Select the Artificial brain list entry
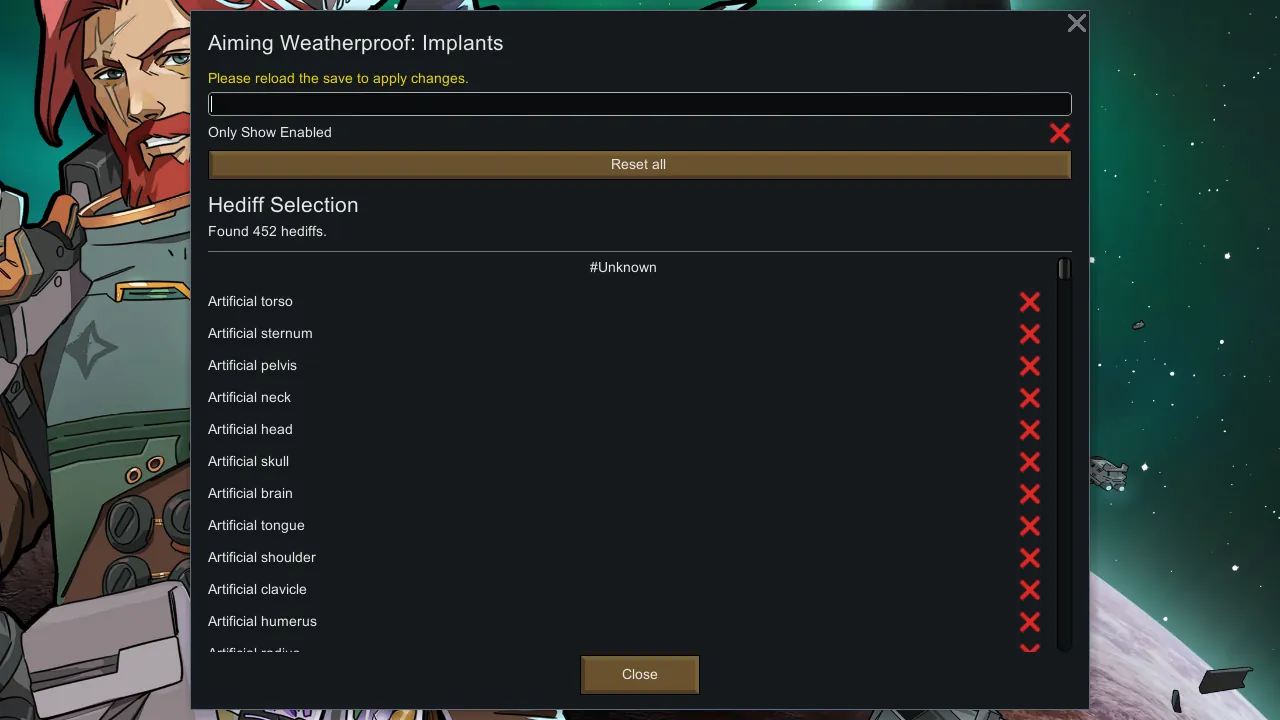 coord(250,493)
